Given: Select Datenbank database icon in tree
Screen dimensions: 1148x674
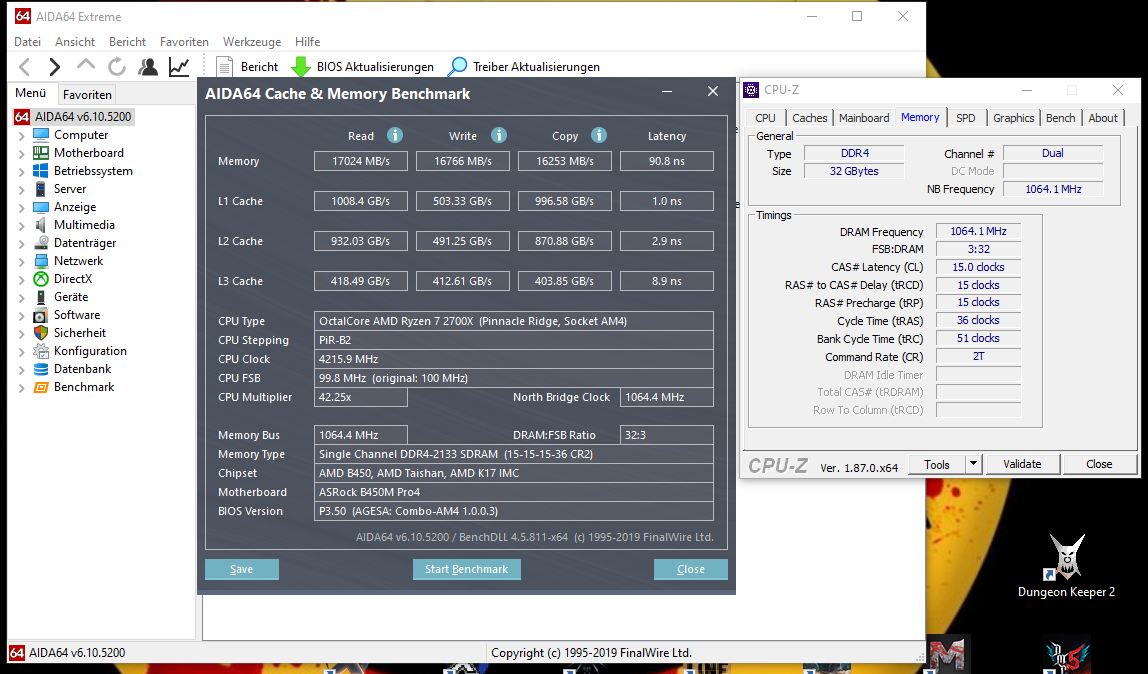Looking at the screenshot, I should (x=41, y=369).
